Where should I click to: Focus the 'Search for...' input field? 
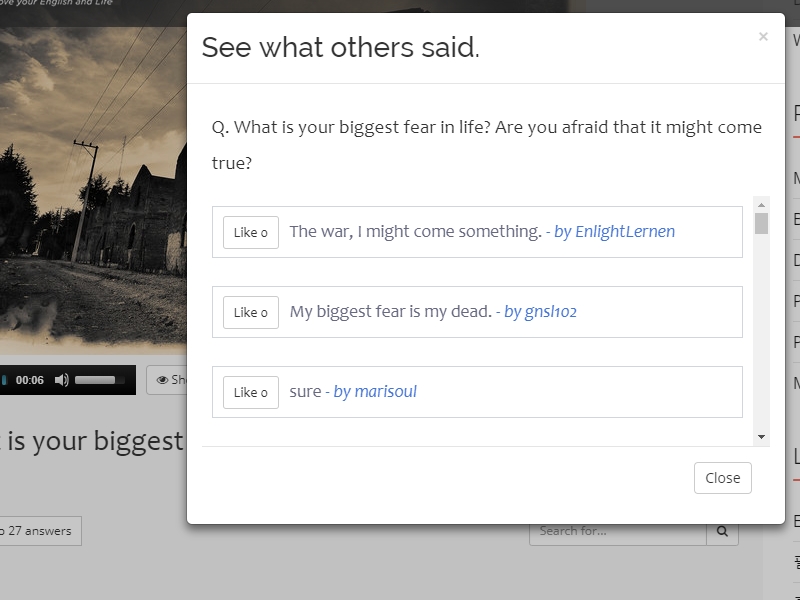617,531
